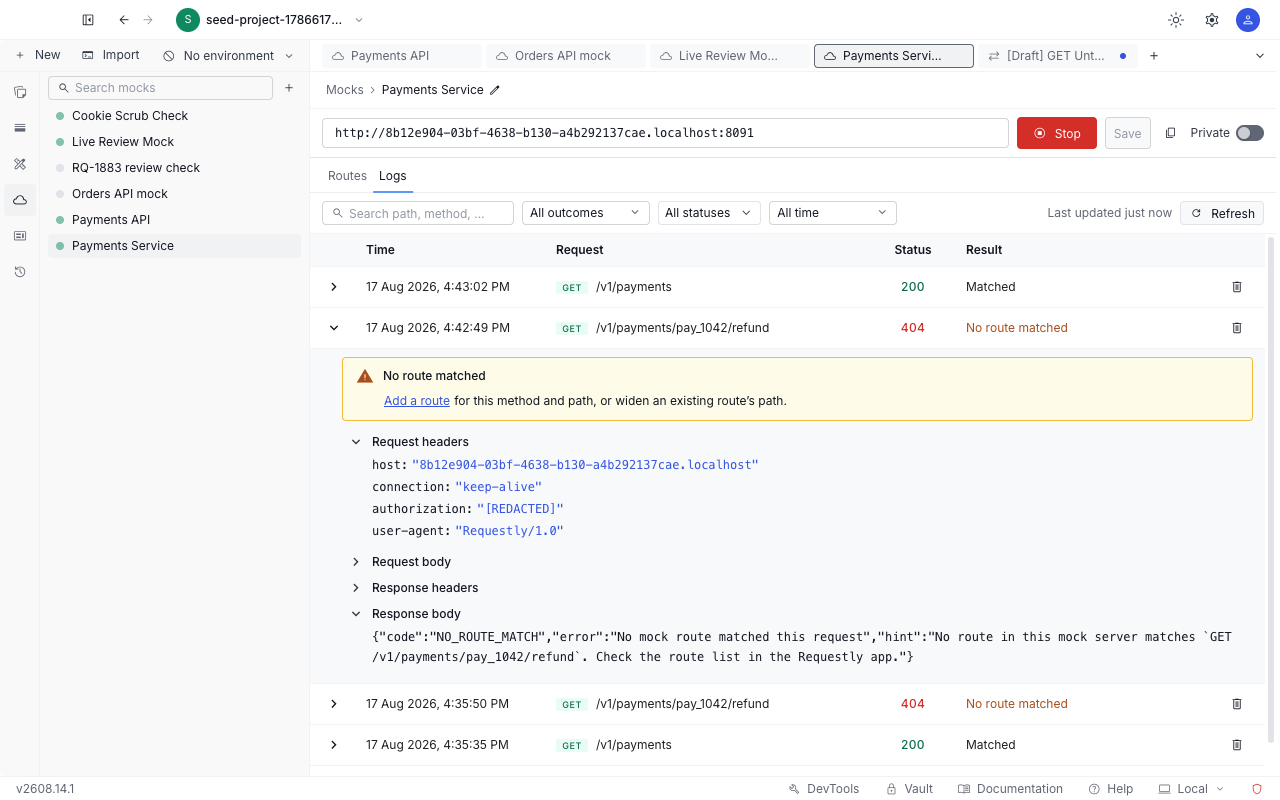Screen dimensions: 1280x800
Task: Rename Payments Service via the pencil icon
Action: [x=494, y=90]
